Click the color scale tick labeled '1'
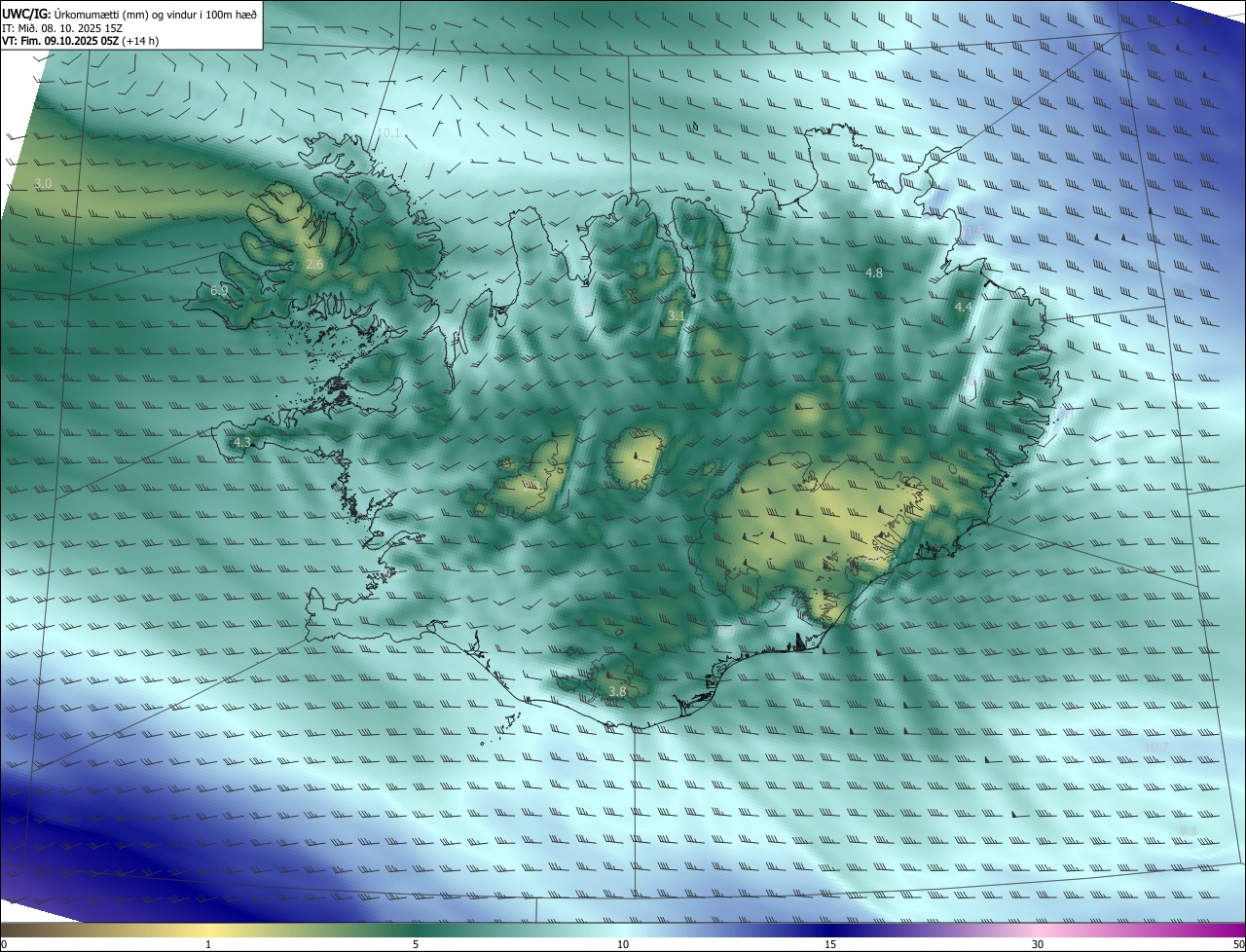This screenshot has width=1246, height=952. pos(208,944)
